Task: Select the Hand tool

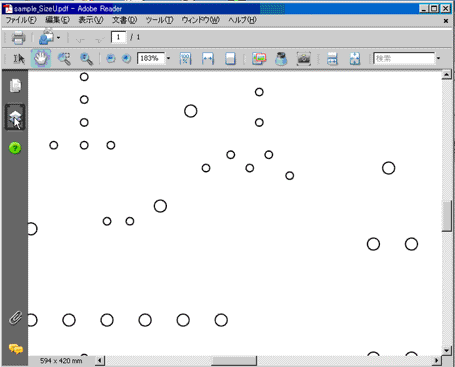Action: coord(41,59)
